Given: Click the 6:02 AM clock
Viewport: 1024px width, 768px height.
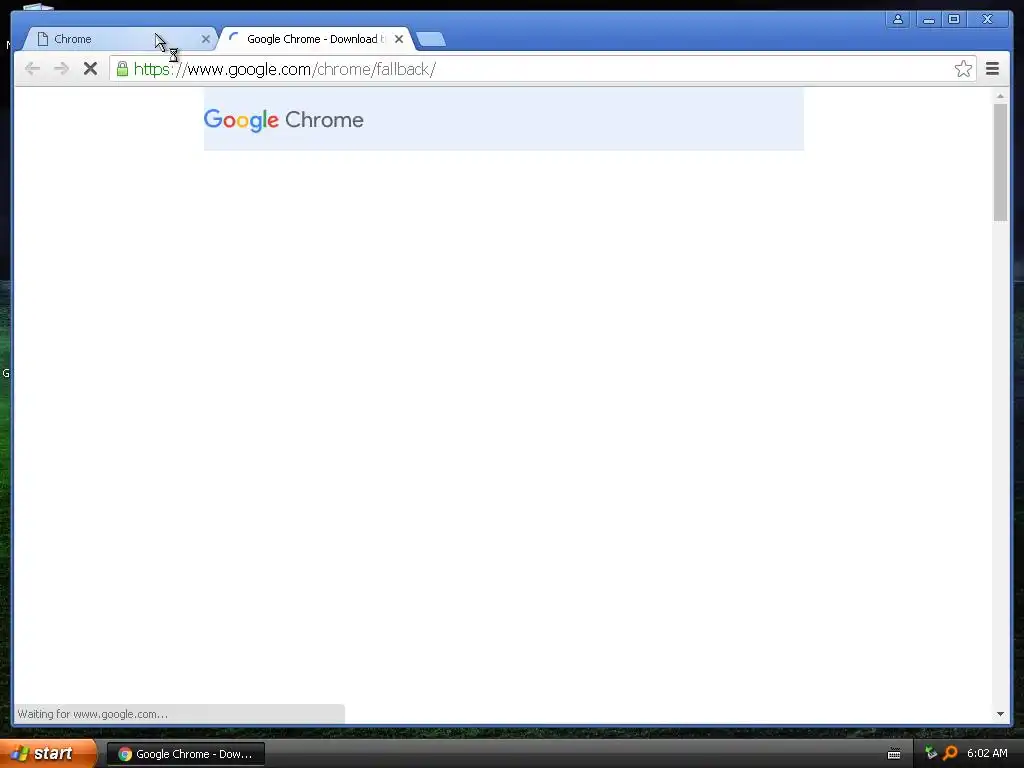Looking at the screenshot, I should 987,753.
